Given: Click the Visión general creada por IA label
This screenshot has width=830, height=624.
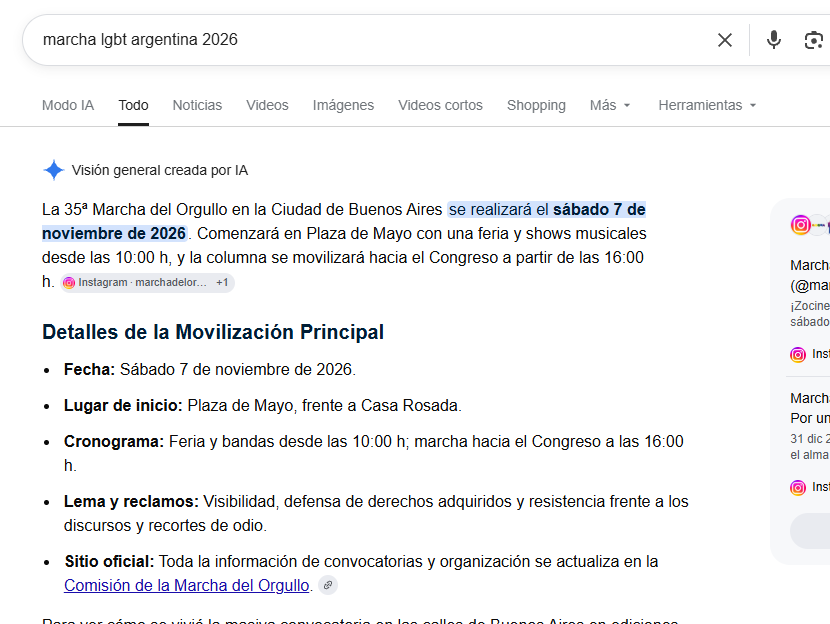Looking at the screenshot, I should [160, 170].
